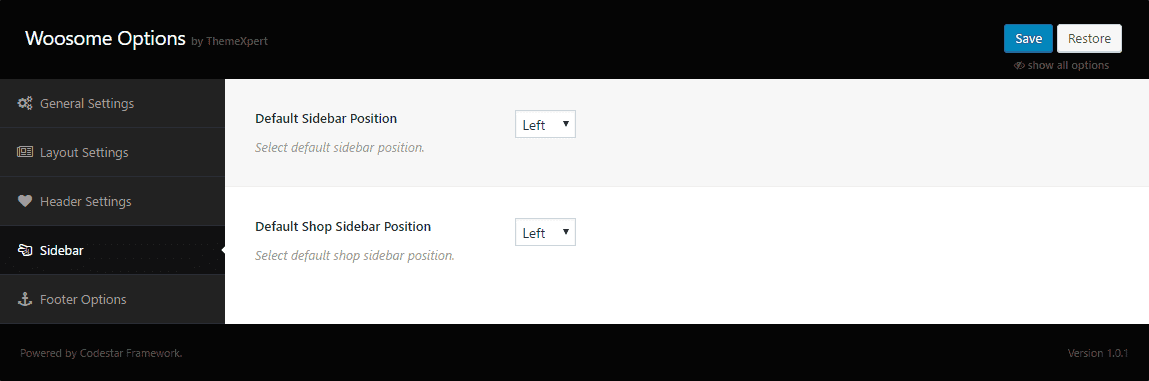Open the Footer Options tab

click(x=112, y=299)
